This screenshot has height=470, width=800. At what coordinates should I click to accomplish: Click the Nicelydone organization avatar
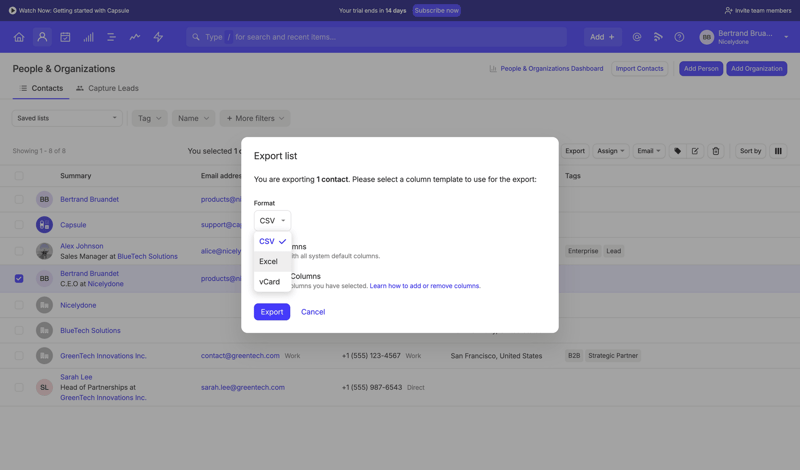tap(44, 305)
